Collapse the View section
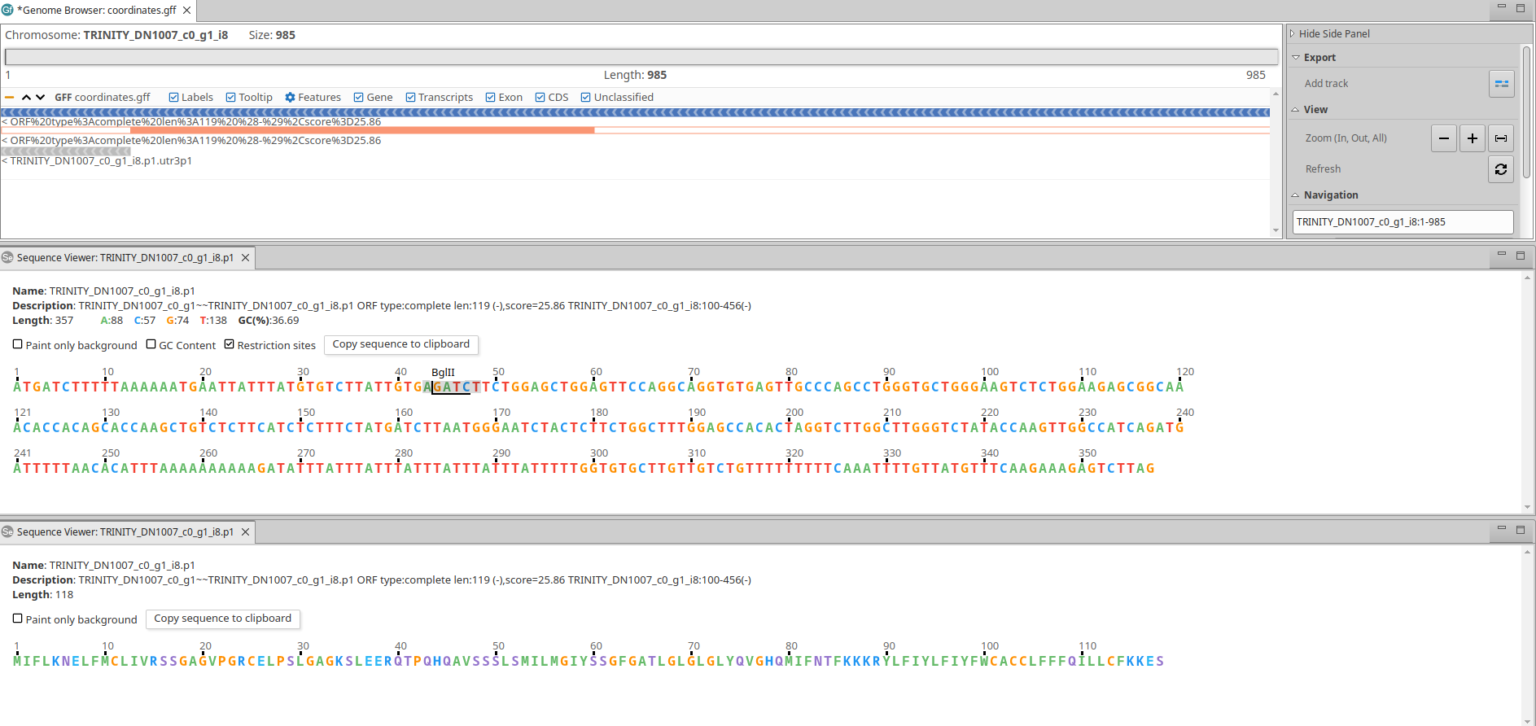1536x726 pixels. 1295,109
